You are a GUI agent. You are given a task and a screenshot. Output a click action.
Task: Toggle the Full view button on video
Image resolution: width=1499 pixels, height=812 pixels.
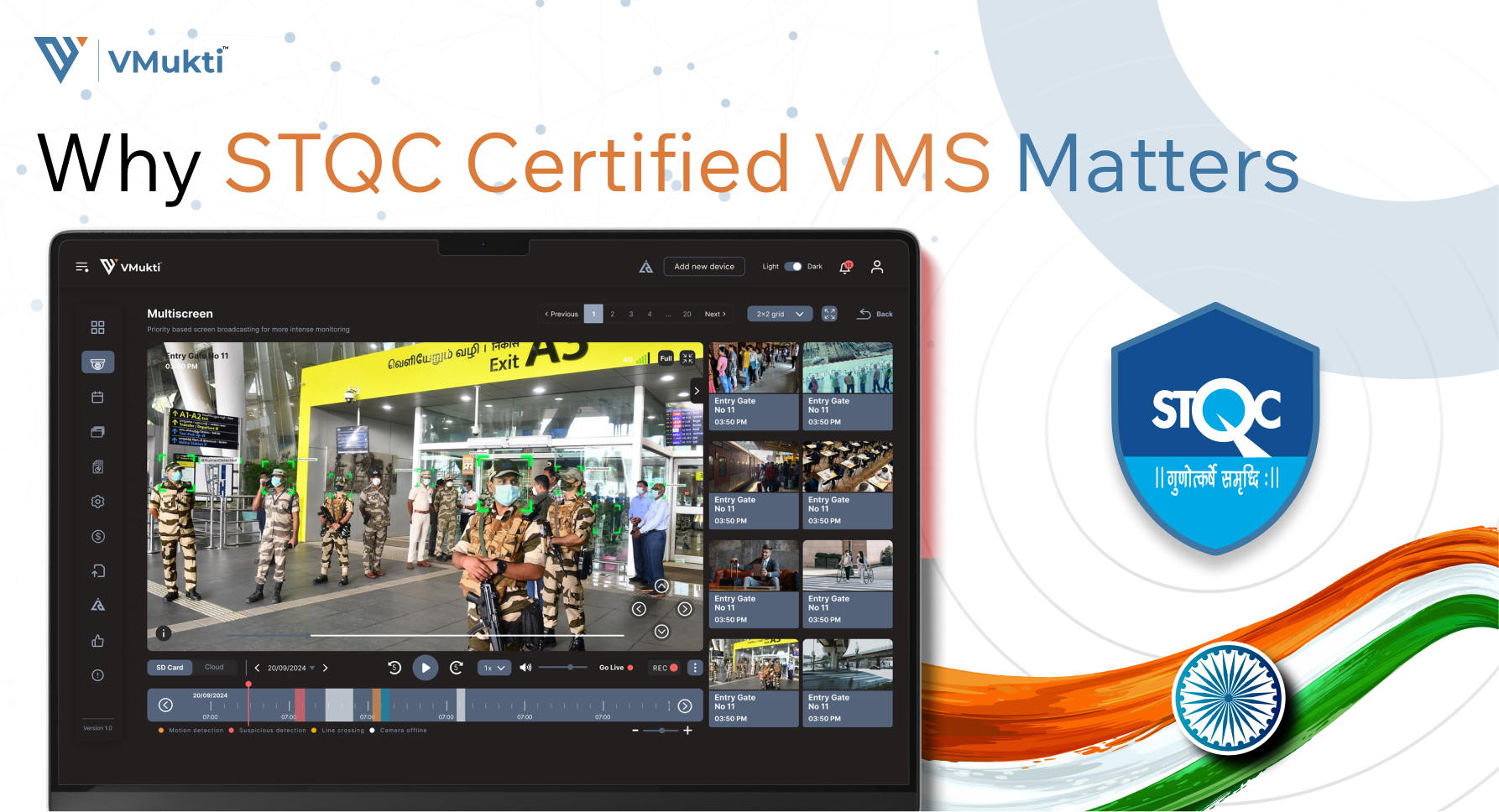666,357
